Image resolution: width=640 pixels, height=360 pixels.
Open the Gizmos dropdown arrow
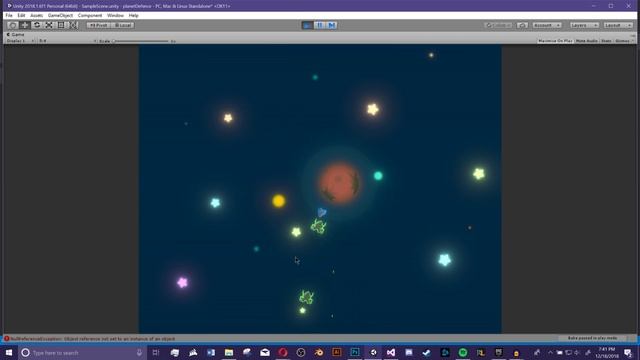(x=633, y=41)
